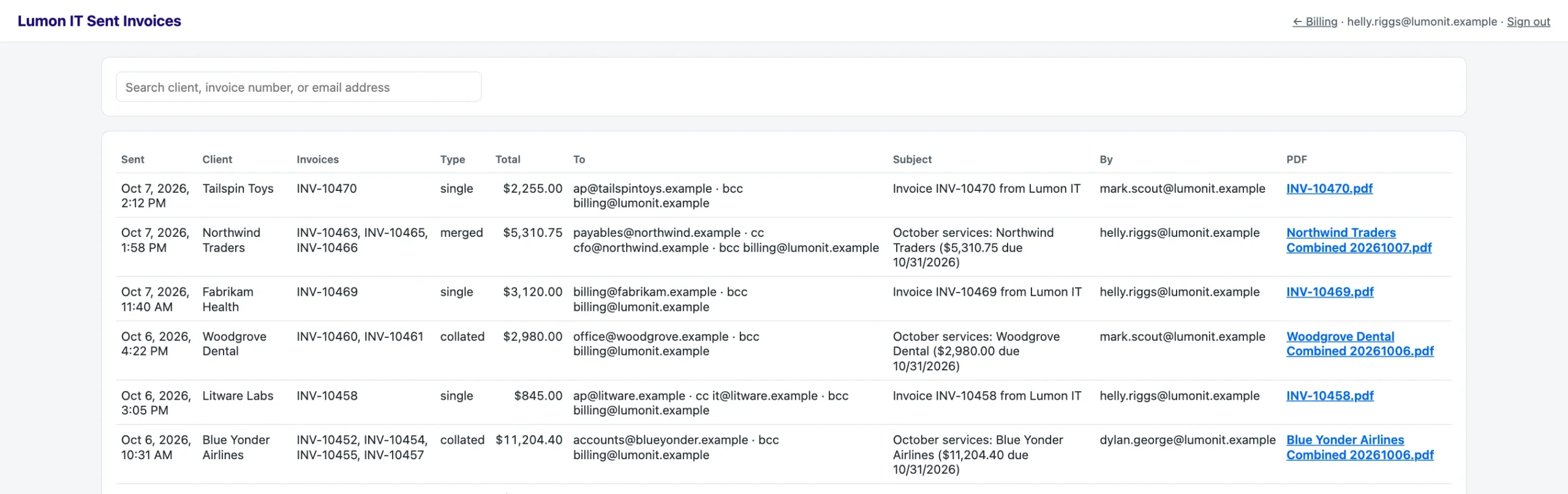Viewport: 1568px width, 494px height.
Task: Click the invoice number INV-10470 cell
Action: (326, 189)
